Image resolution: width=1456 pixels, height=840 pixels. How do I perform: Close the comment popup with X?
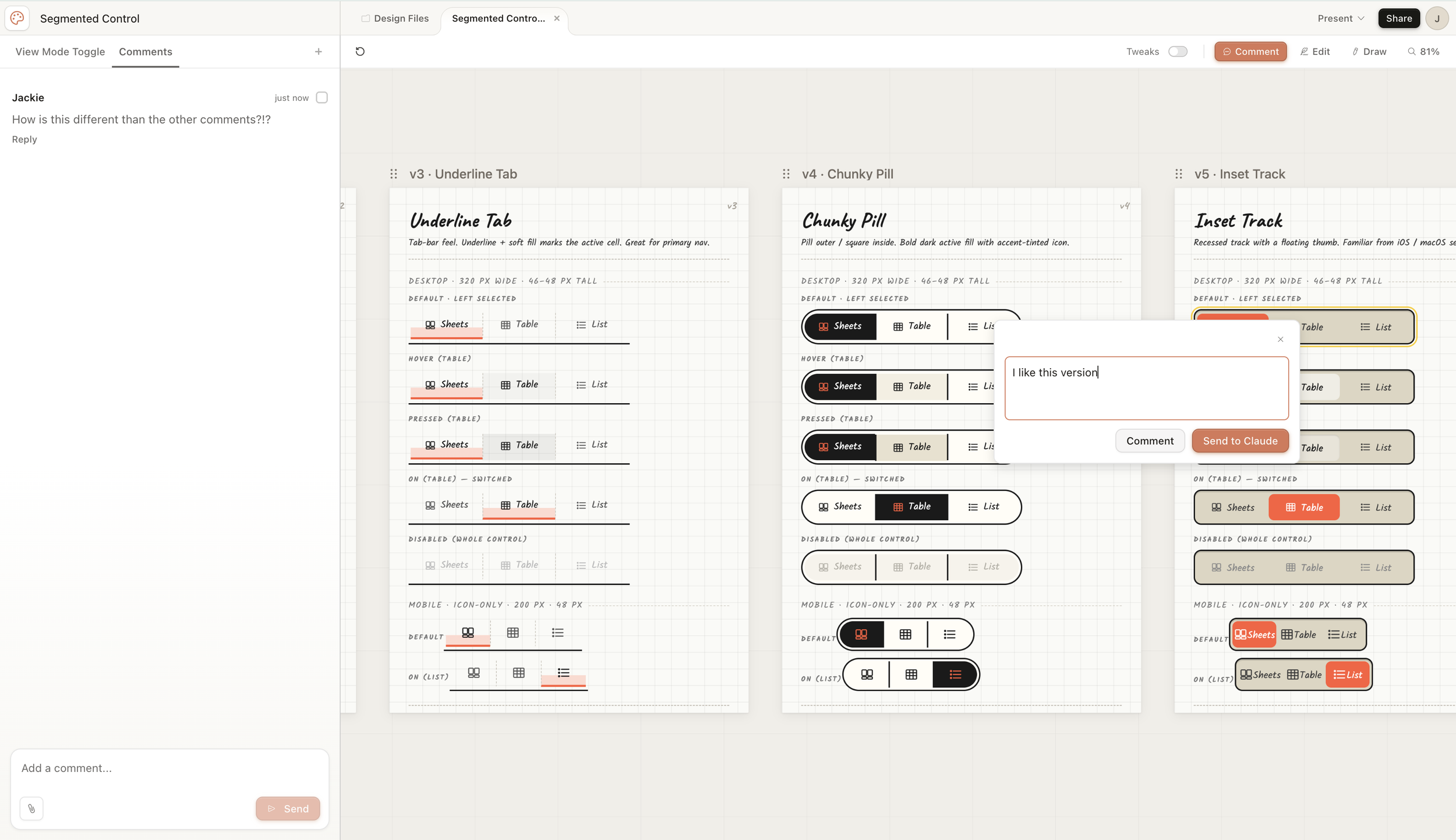pyautogui.click(x=1280, y=339)
